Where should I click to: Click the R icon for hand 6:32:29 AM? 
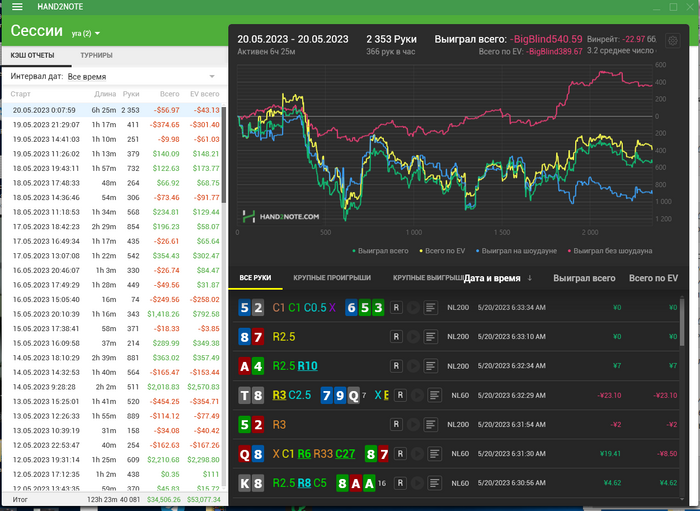pos(400,395)
